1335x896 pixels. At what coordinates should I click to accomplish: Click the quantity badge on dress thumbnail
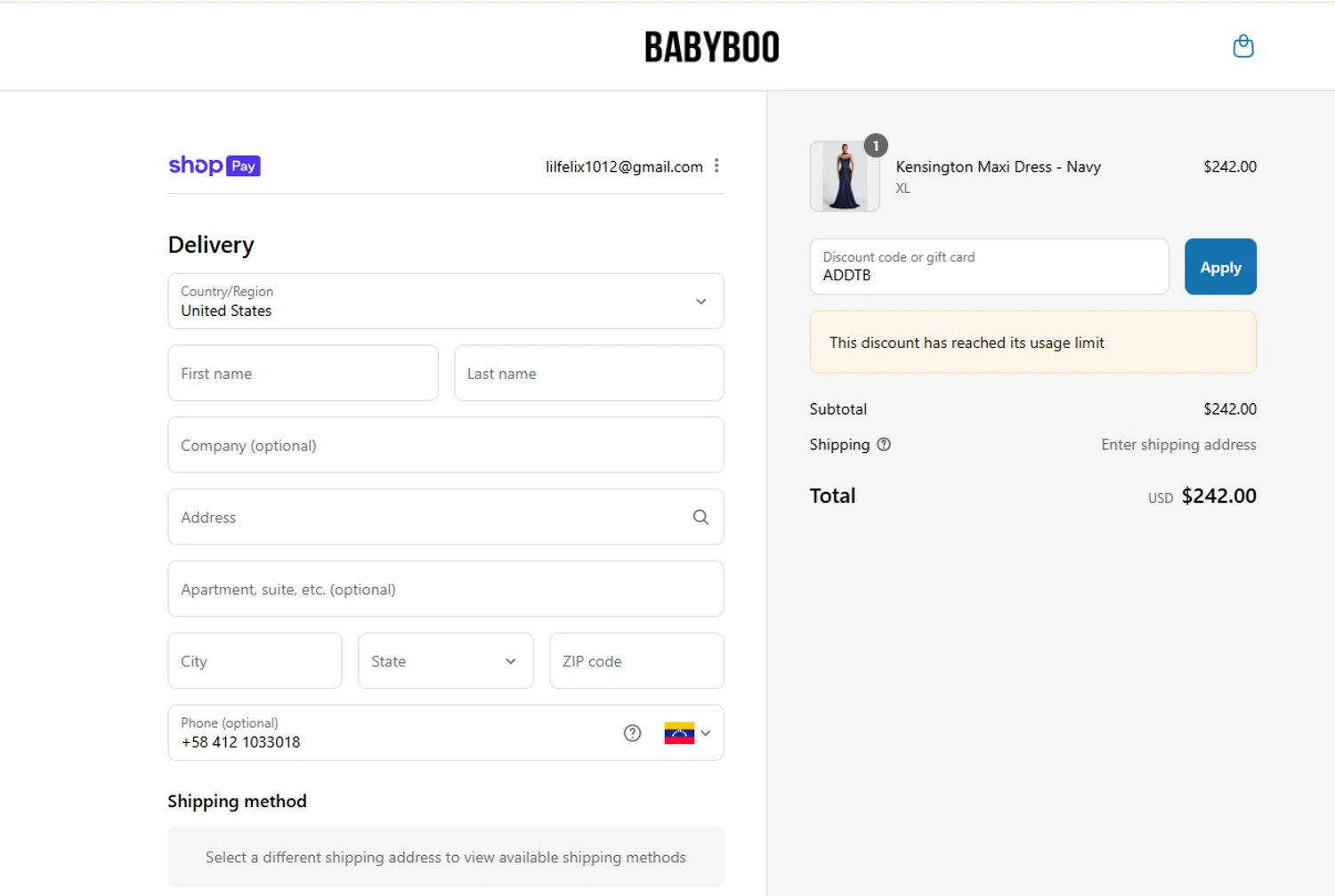click(x=876, y=146)
